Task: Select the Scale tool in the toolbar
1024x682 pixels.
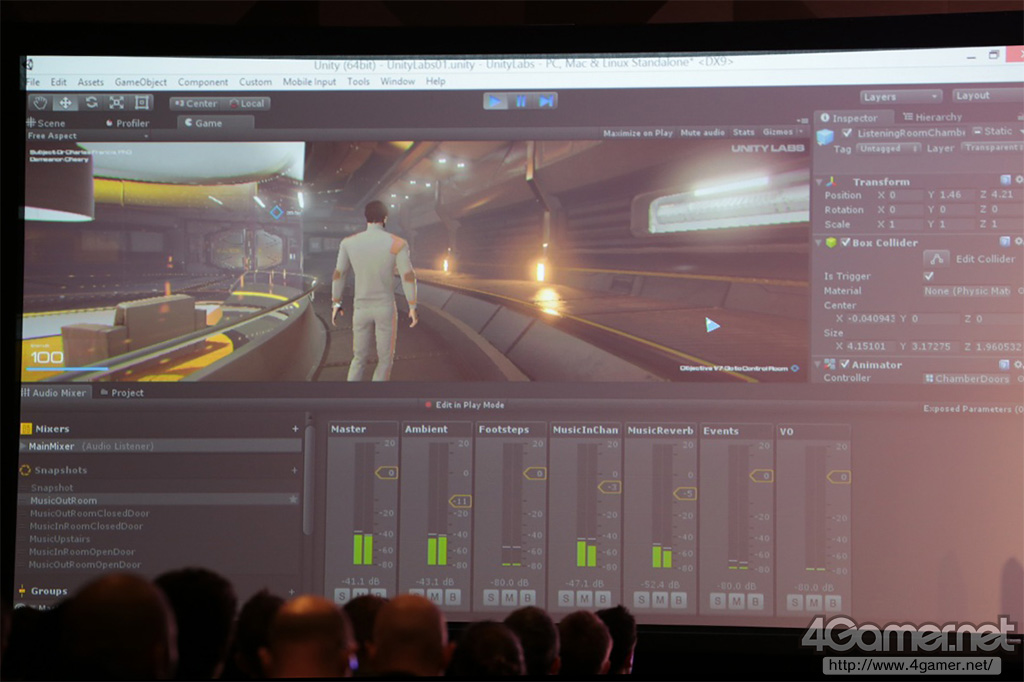Action: (117, 103)
